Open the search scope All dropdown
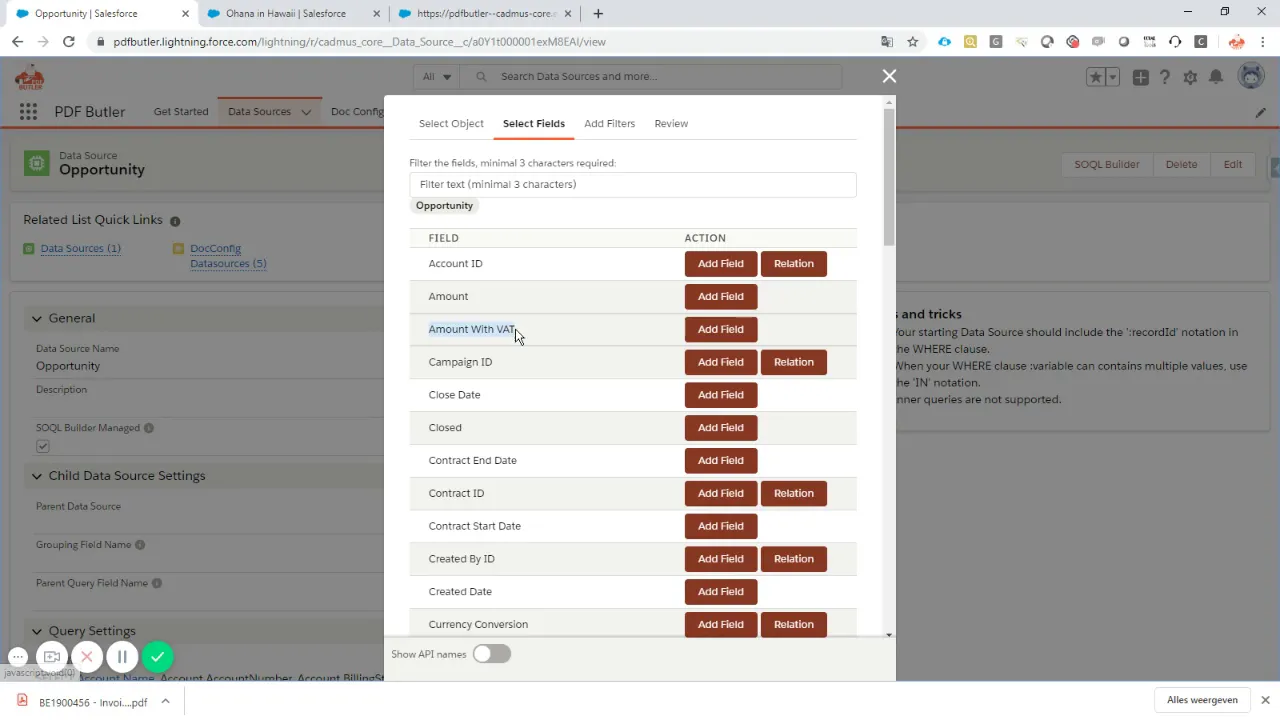Image resolution: width=1280 pixels, height=720 pixels. (436, 77)
